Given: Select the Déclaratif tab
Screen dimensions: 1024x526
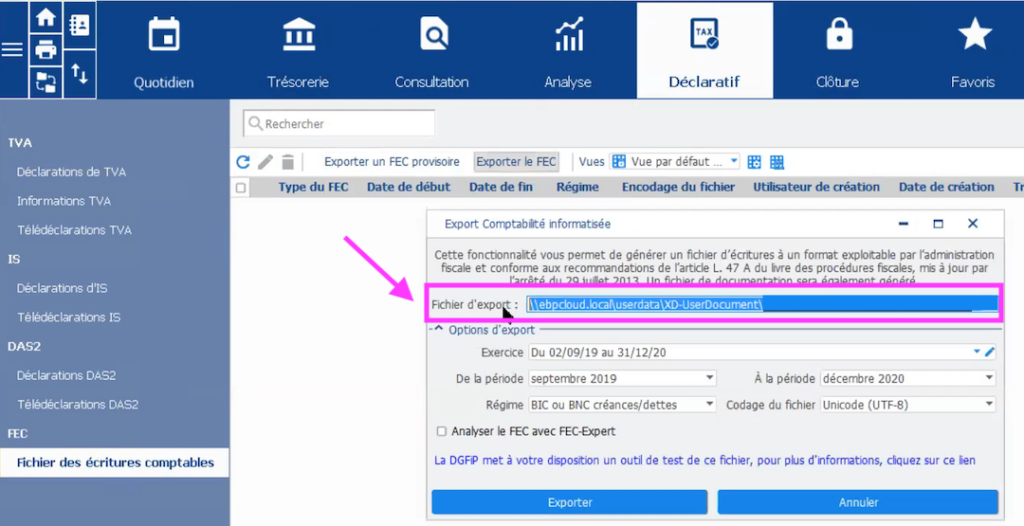Looking at the screenshot, I should coord(705,51).
